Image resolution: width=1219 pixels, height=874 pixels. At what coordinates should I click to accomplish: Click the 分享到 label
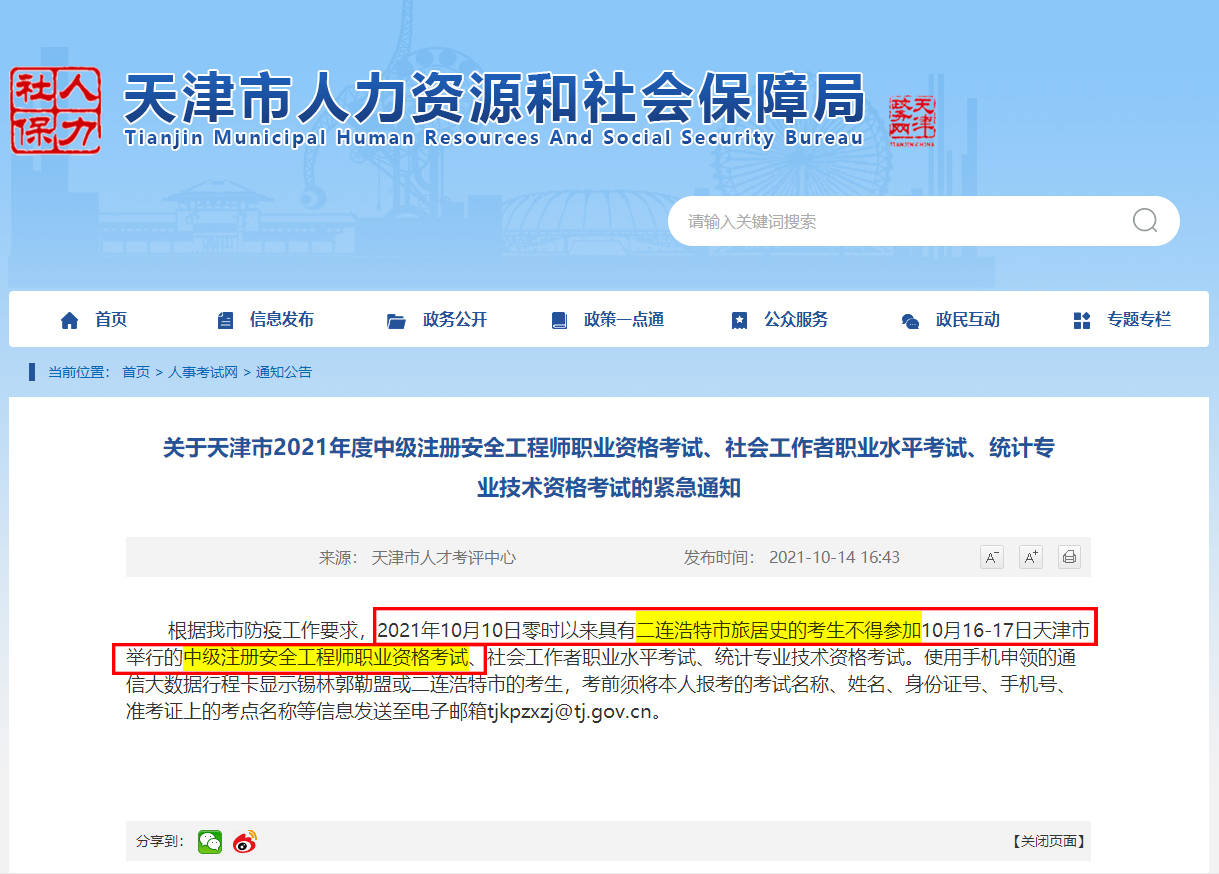pyautogui.click(x=160, y=842)
